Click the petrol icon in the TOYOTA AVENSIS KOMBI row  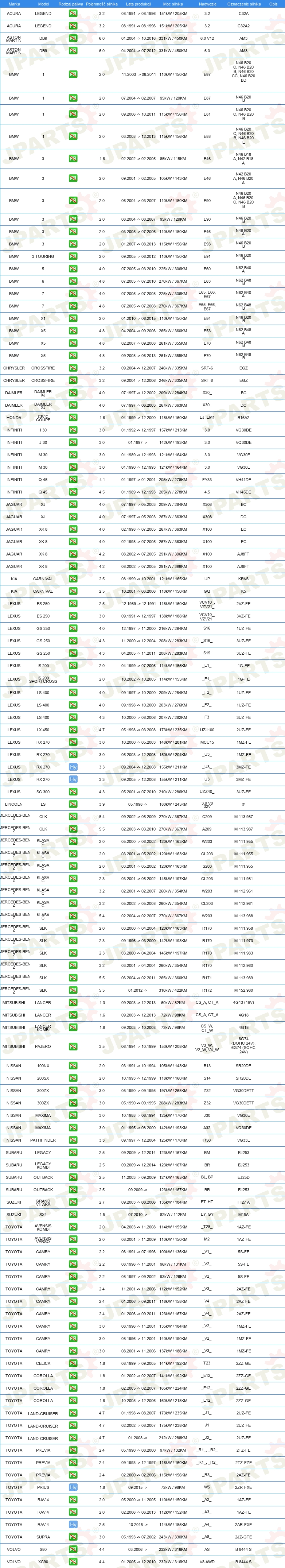(x=73, y=1227)
